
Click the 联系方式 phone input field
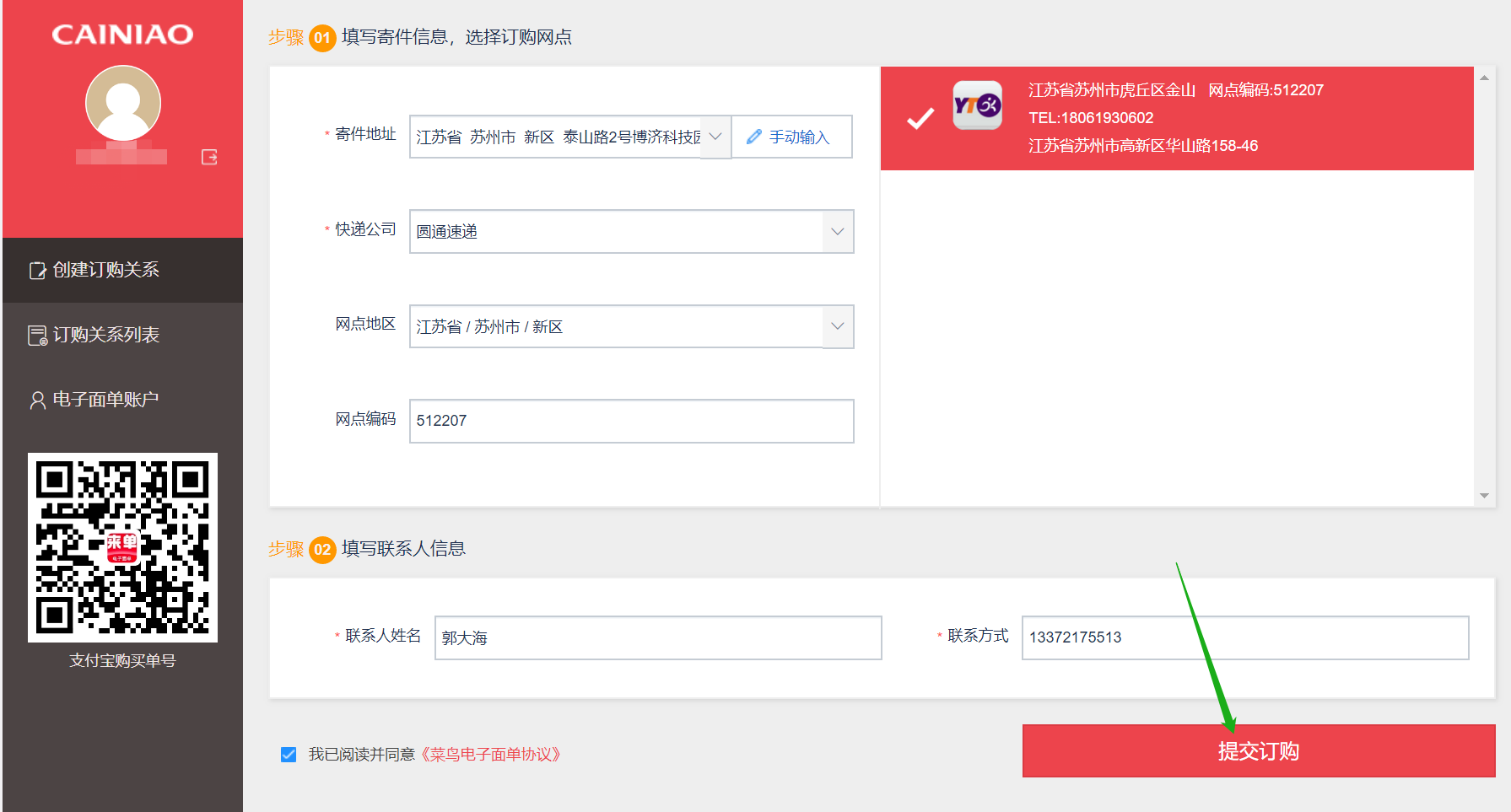click(x=1245, y=637)
